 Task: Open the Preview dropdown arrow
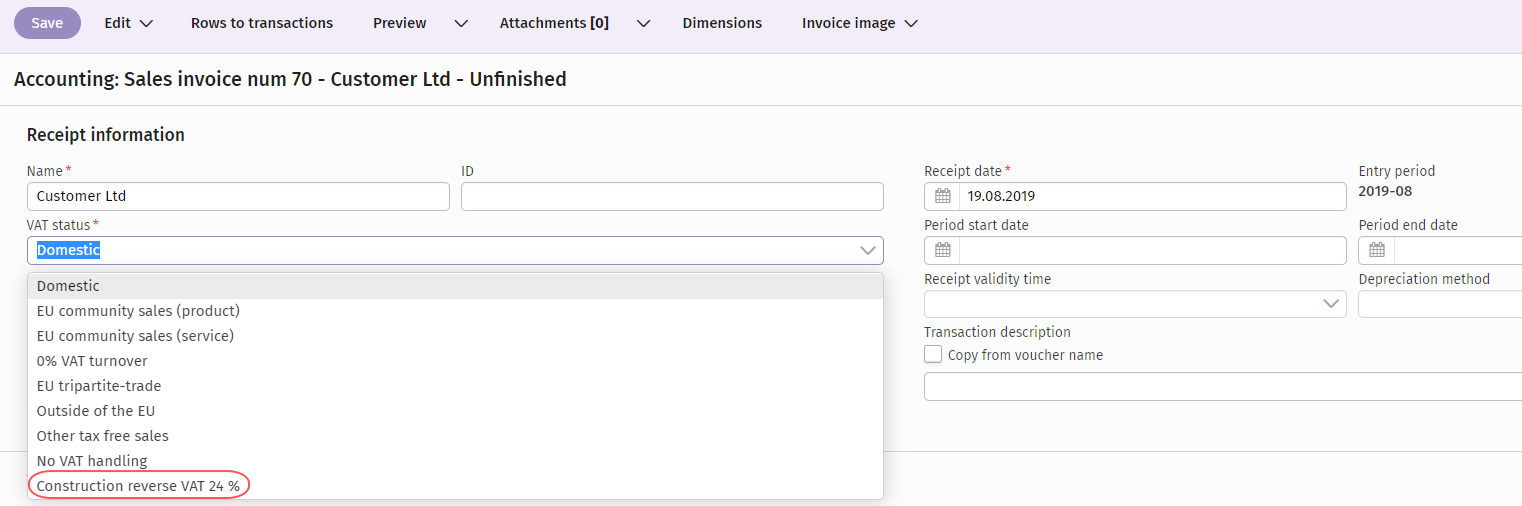coord(460,23)
